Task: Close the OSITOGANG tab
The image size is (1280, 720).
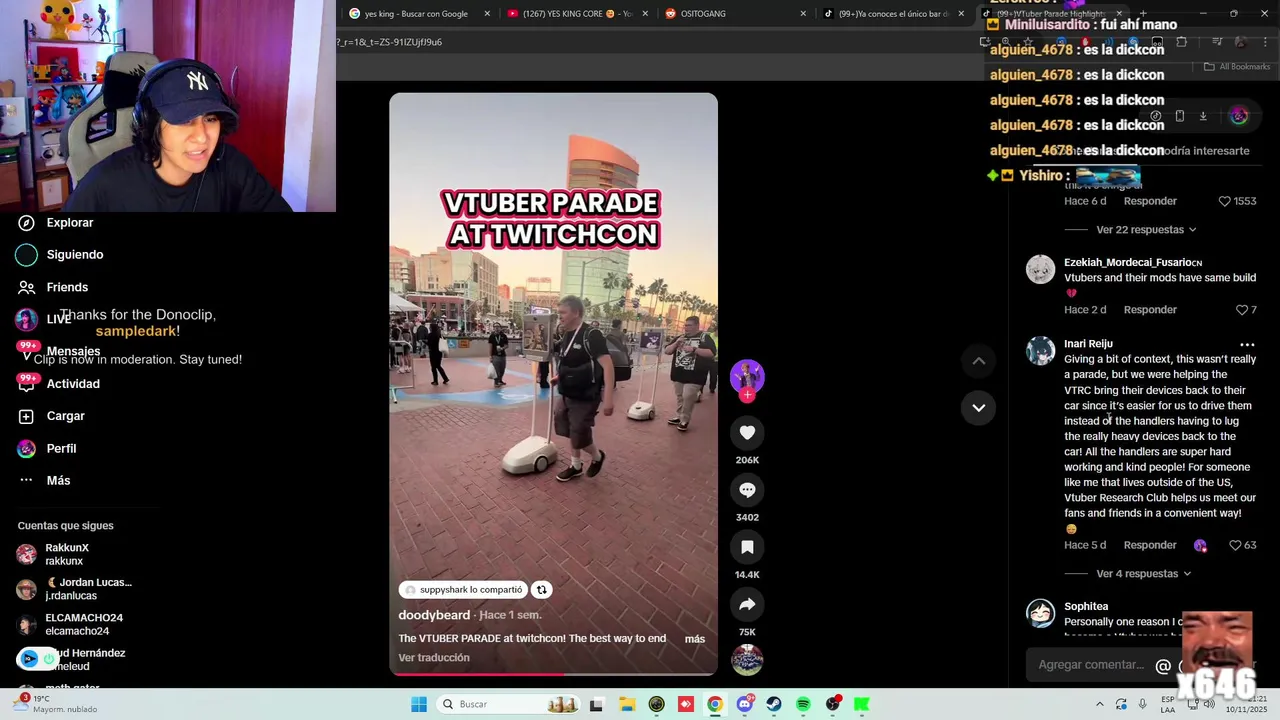Action: [803, 14]
